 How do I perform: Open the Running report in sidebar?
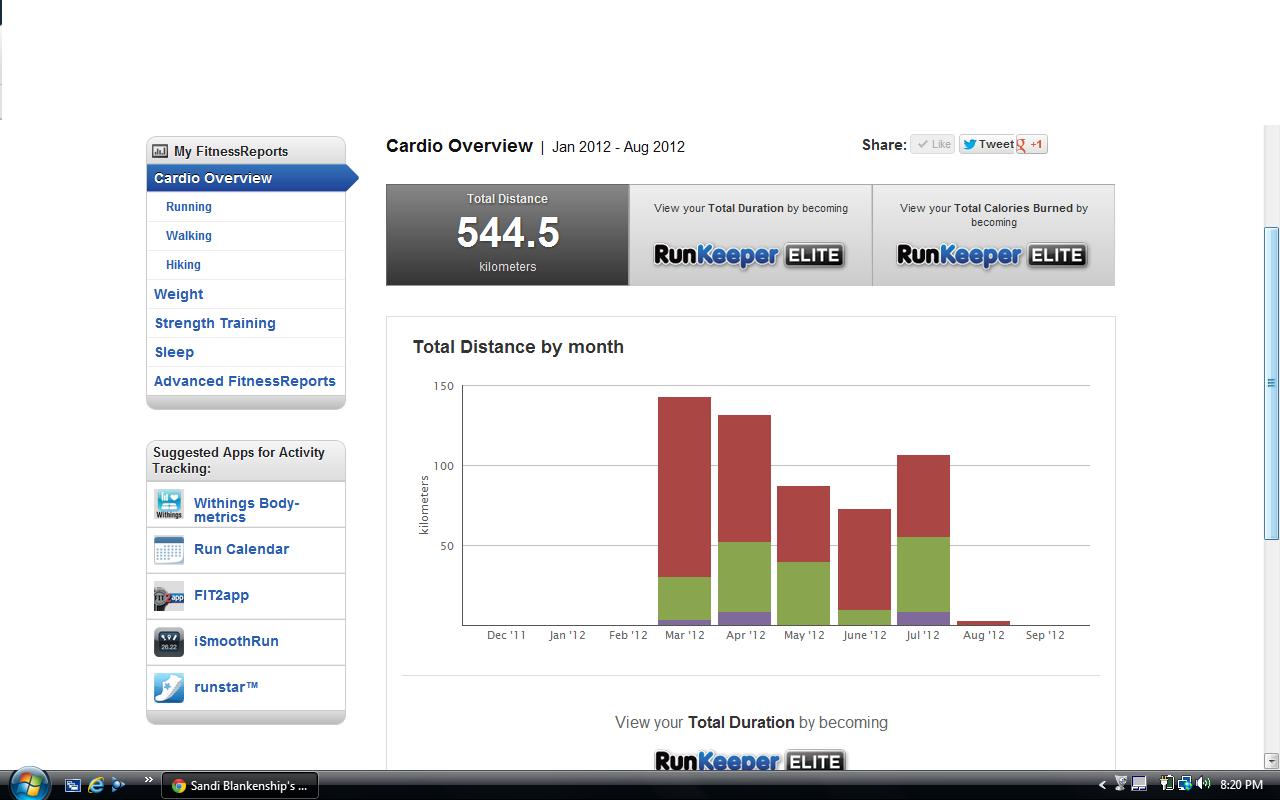click(189, 207)
